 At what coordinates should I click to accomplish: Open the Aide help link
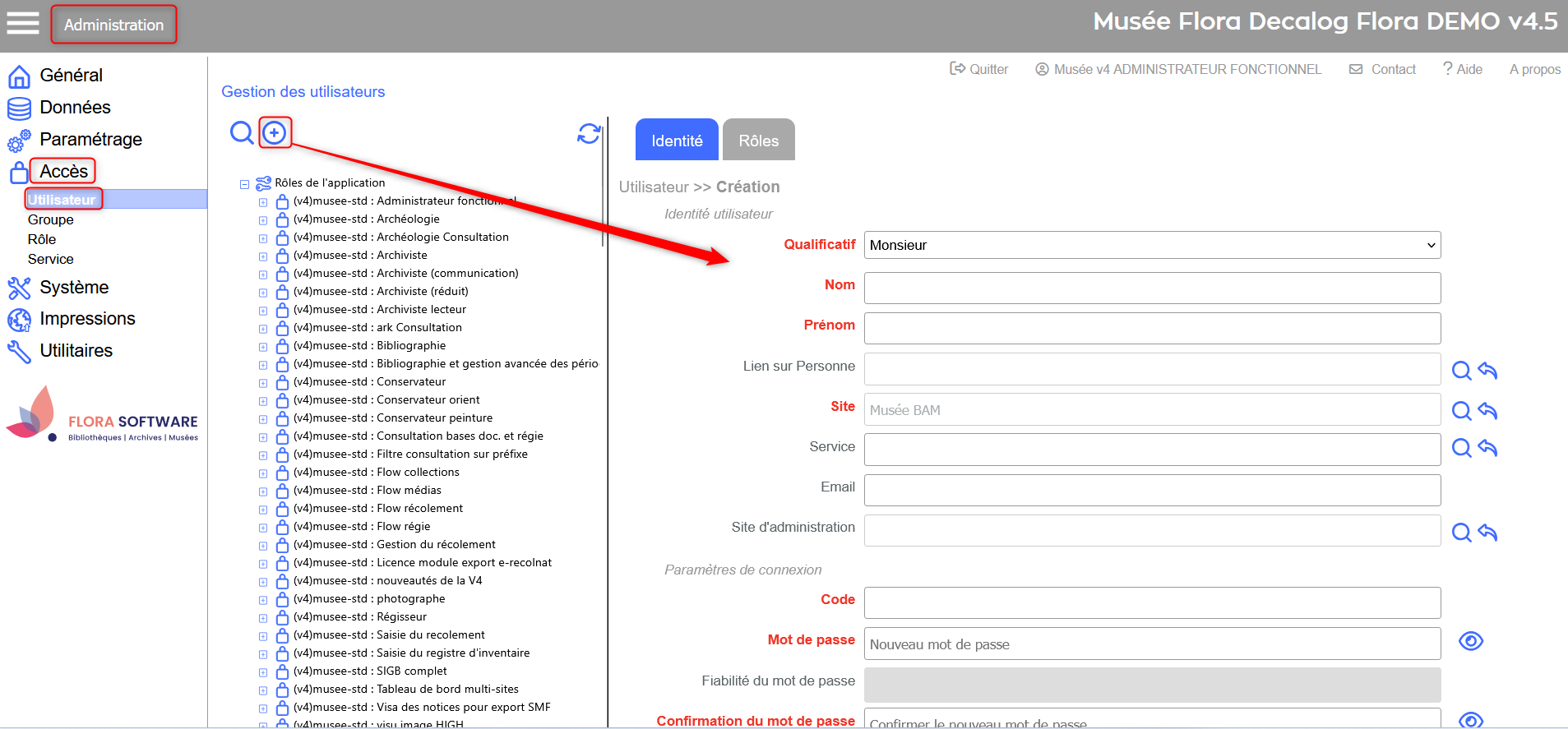coord(1463,69)
